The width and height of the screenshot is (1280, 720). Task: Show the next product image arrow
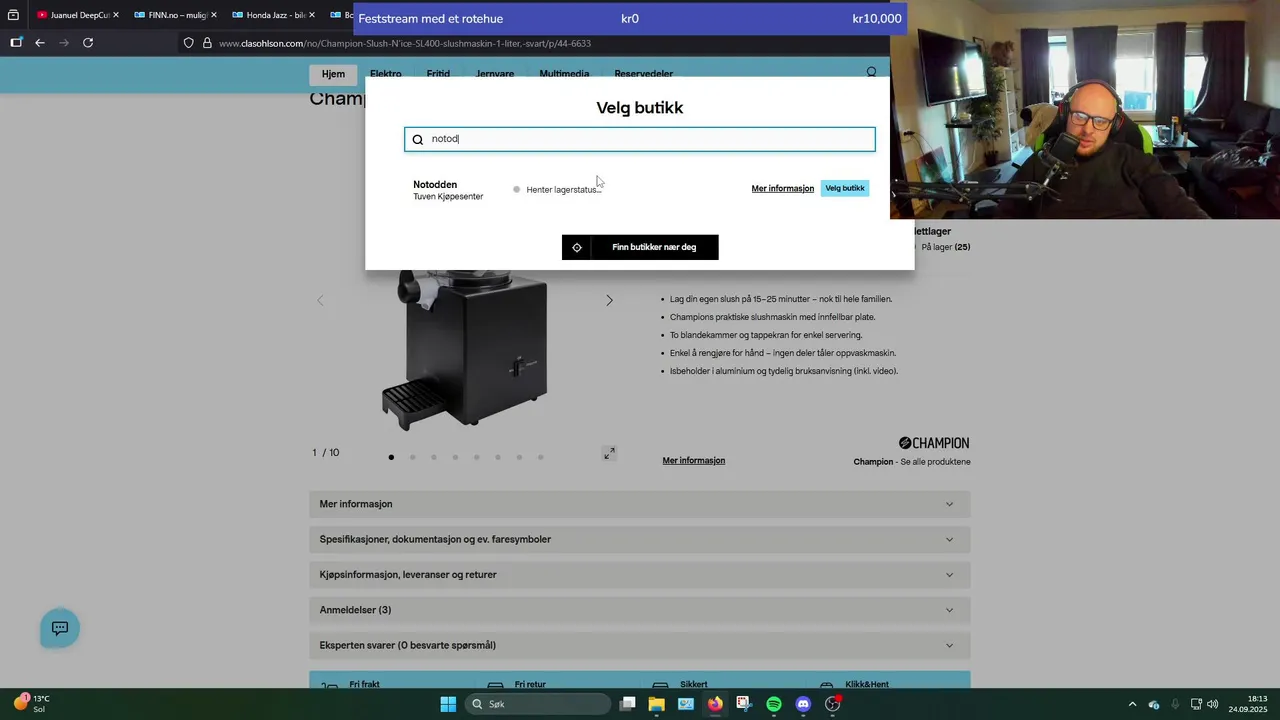[x=609, y=300]
